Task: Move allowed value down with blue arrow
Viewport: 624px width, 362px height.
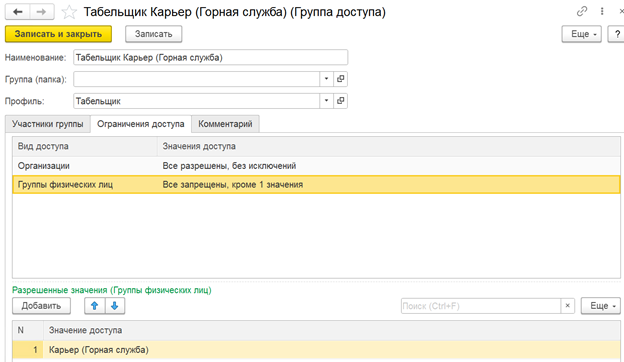Action: (x=115, y=306)
